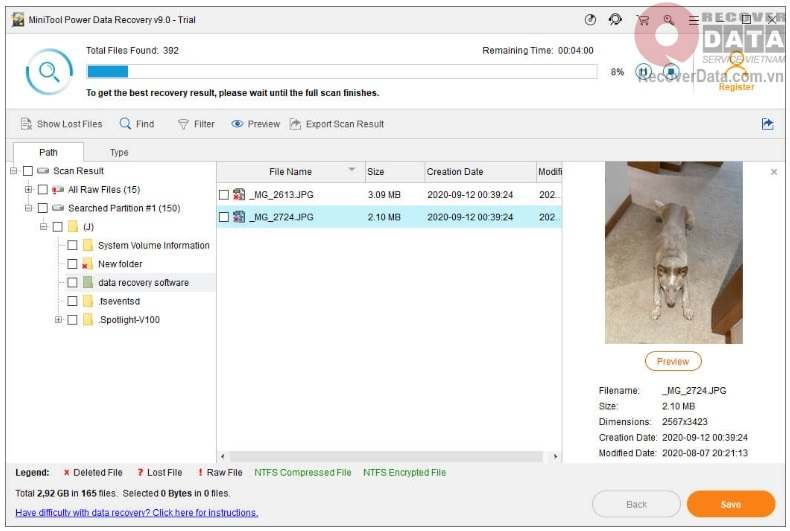
Task: Click the orange Save button
Action: (x=731, y=504)
